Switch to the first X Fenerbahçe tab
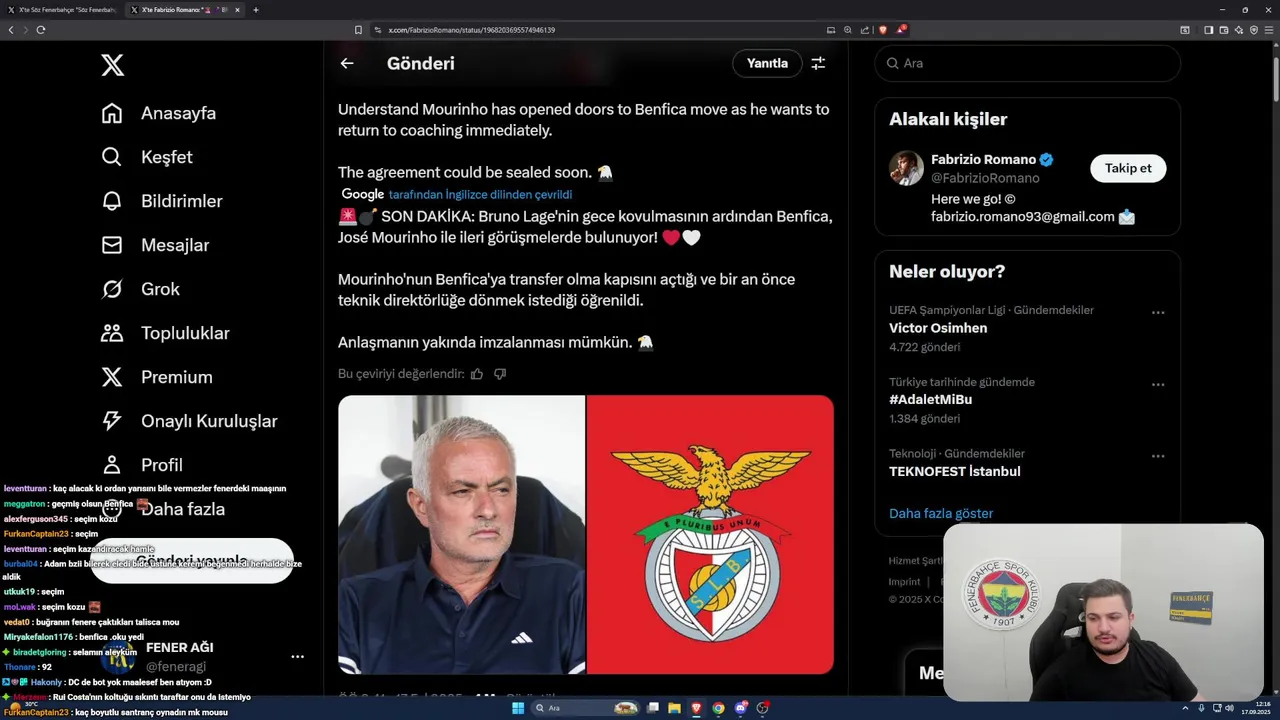 point(62,10)
